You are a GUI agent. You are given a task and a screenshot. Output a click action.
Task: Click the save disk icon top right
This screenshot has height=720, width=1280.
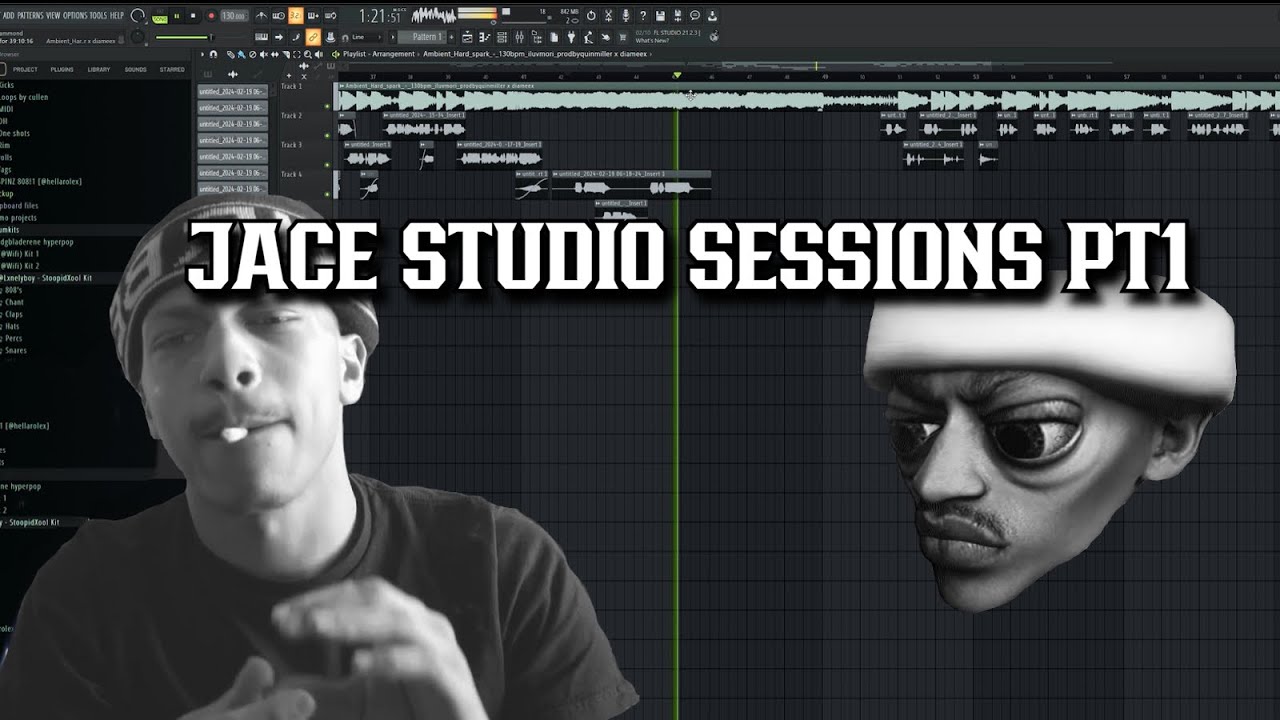coord(660,15)
